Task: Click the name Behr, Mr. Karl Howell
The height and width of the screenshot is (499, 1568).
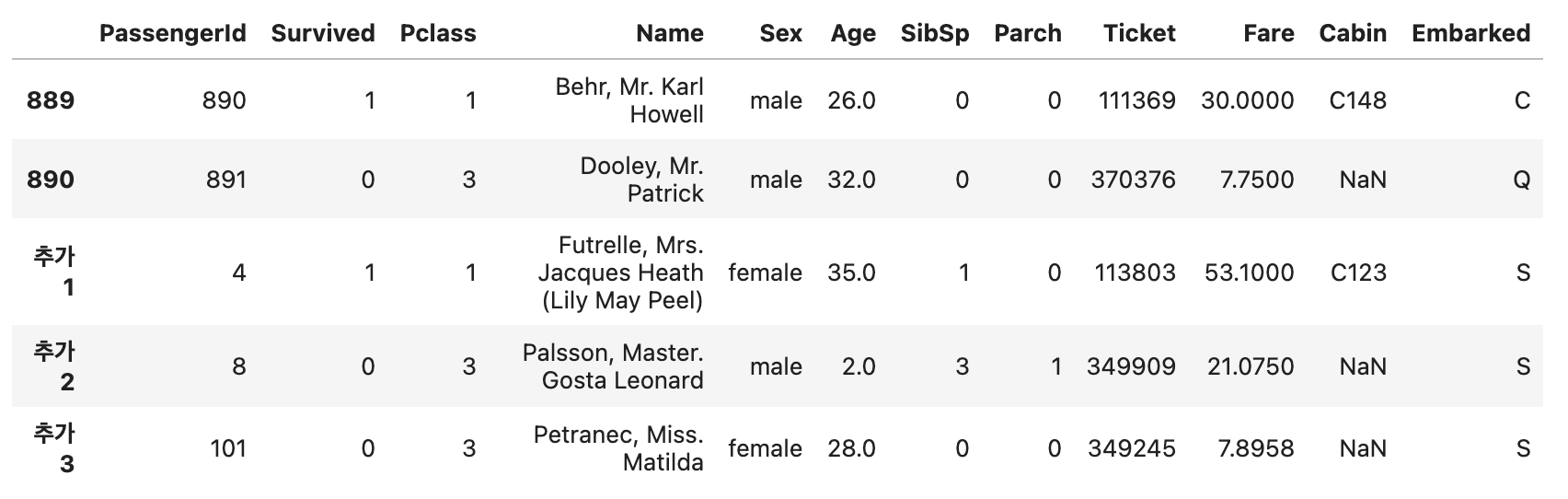Action: point(629,100)
